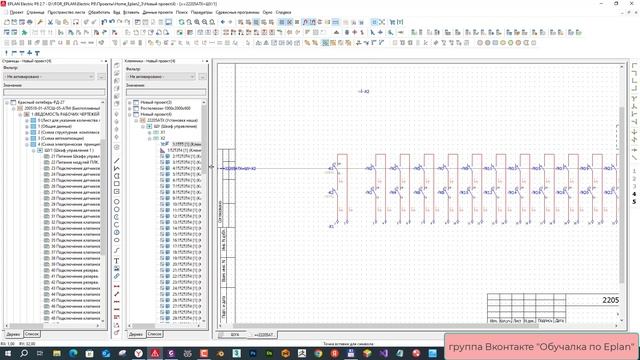
Task: Select the Spline curve tool
Action: (x=117, y=250)
